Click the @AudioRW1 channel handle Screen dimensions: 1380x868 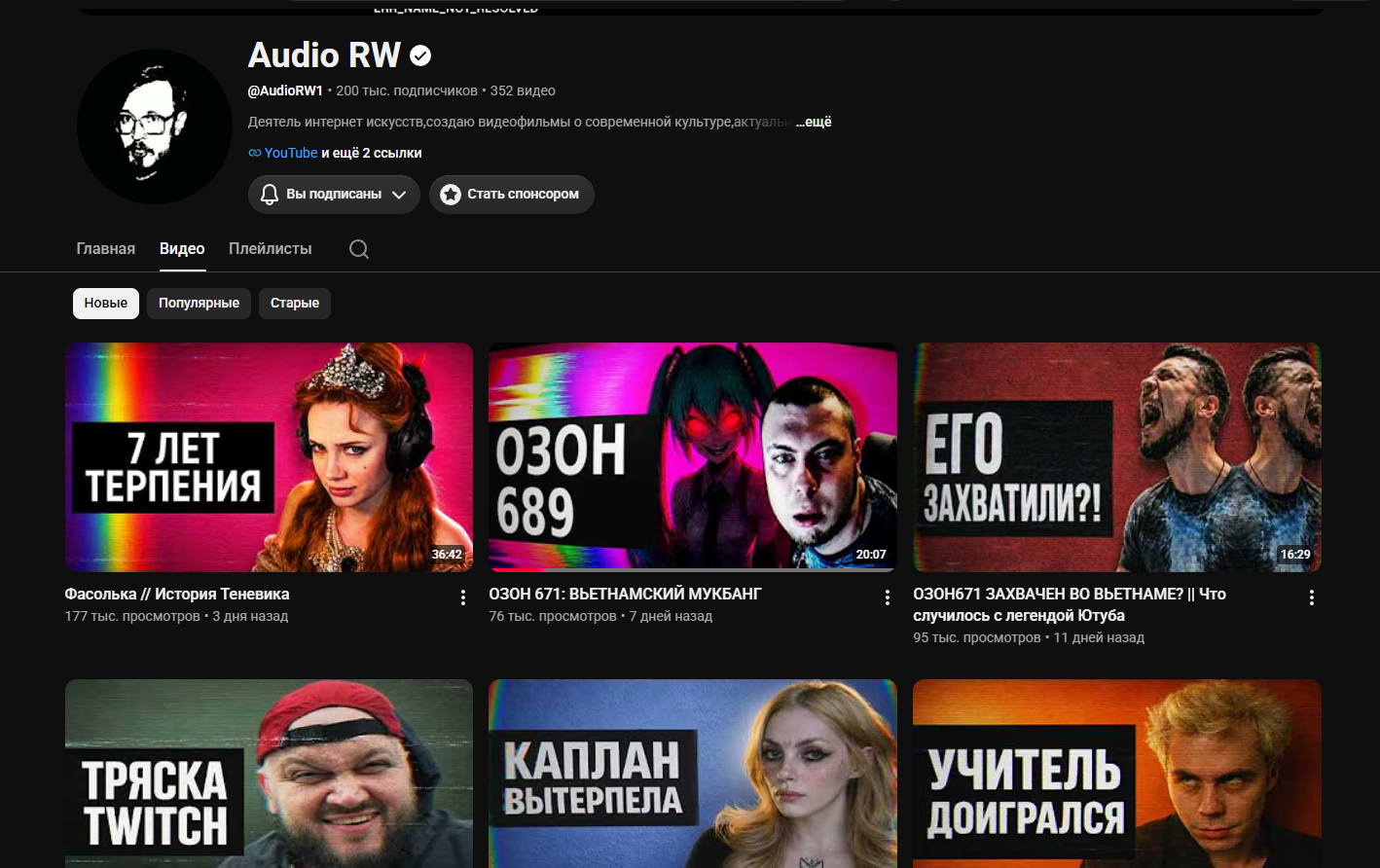pos(285,90)
